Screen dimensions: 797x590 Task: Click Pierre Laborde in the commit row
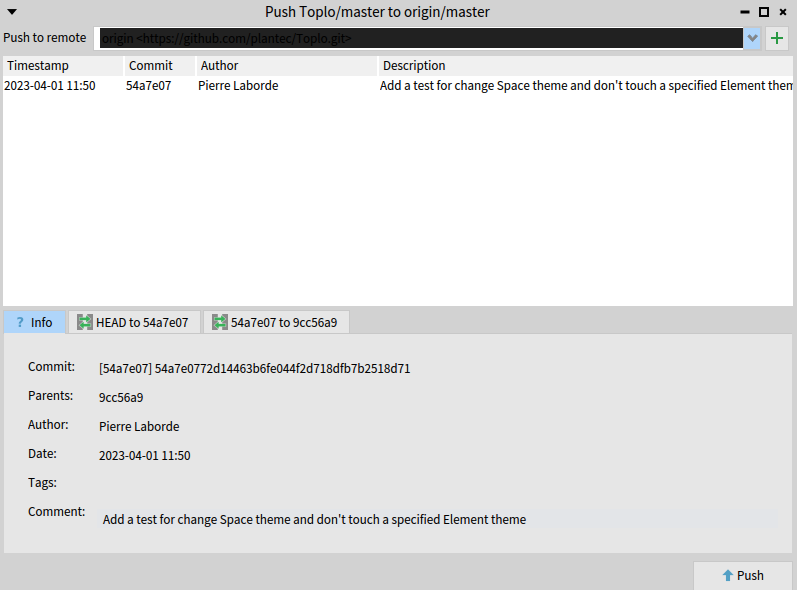[238, 85]
